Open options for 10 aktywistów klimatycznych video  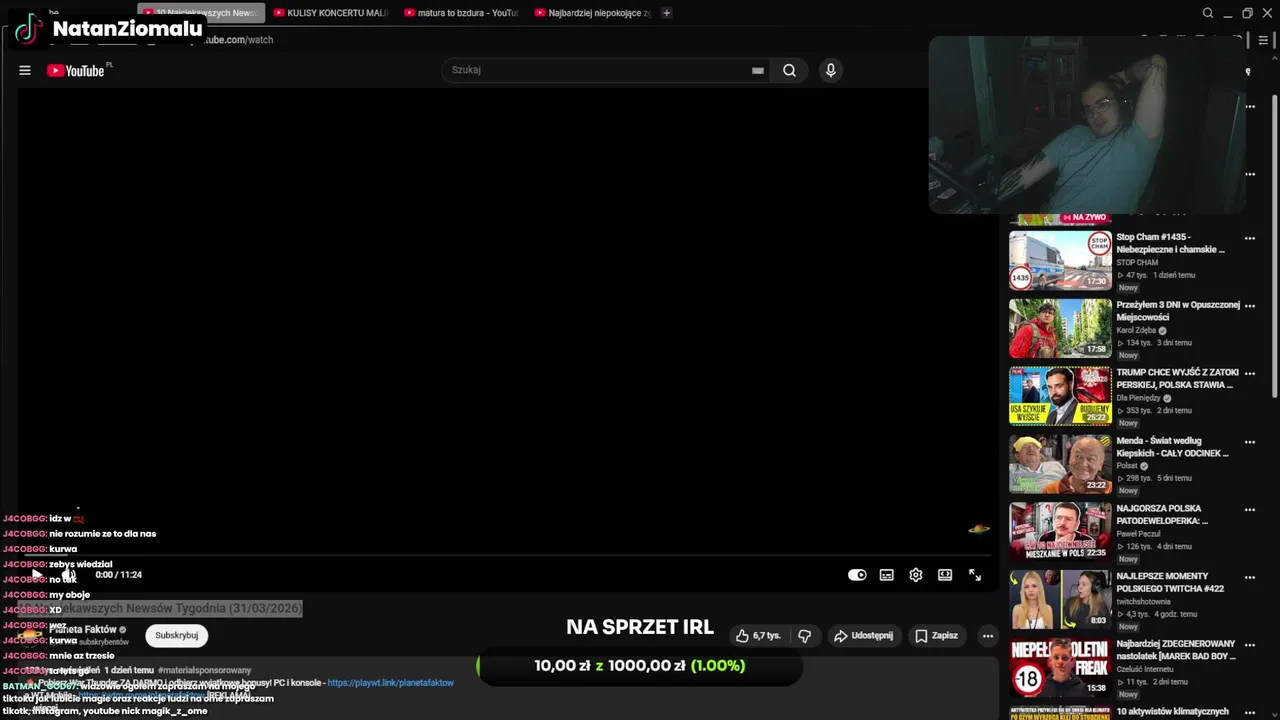coord(1249,712)
